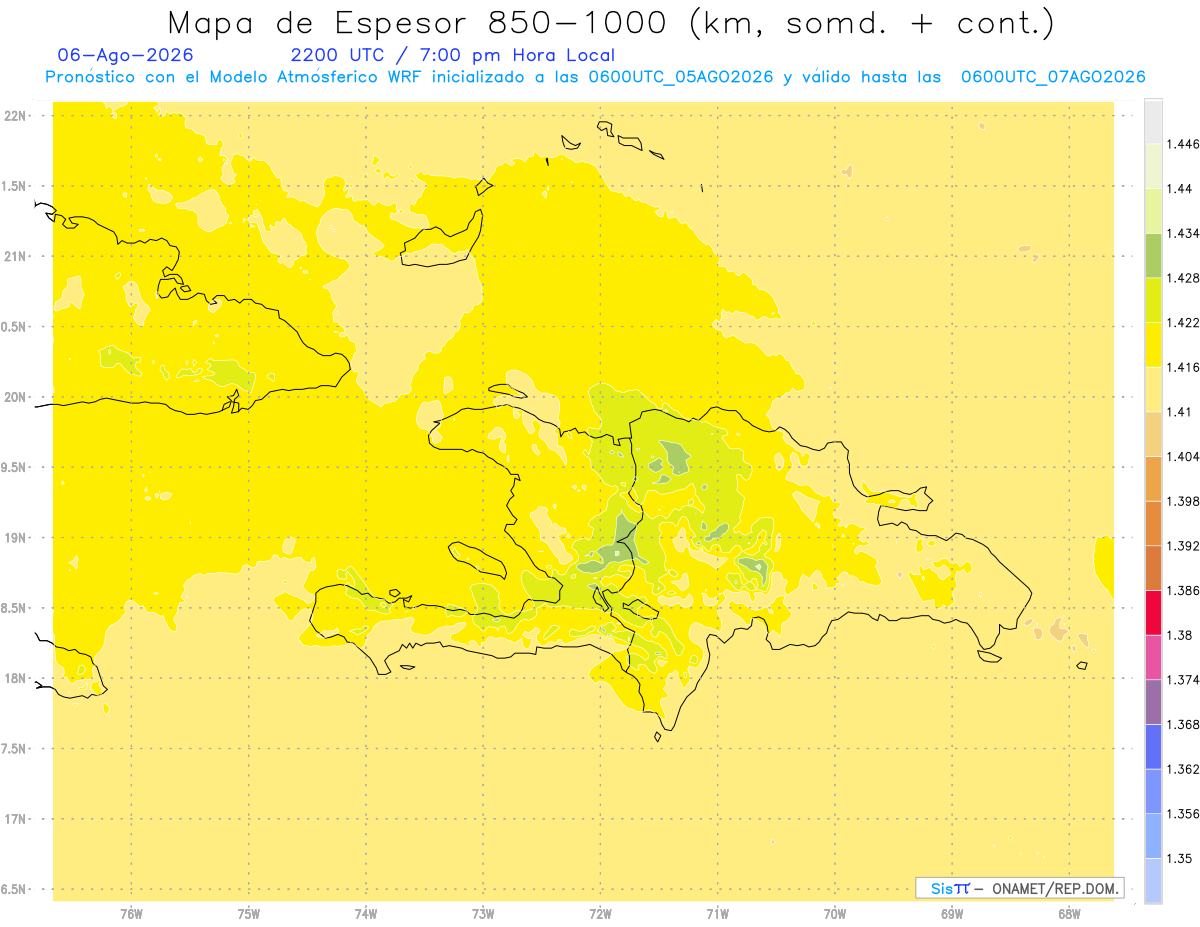The image size is (1200, 927).
Task: Click the 18N latitude label
Action: [17, 679]
